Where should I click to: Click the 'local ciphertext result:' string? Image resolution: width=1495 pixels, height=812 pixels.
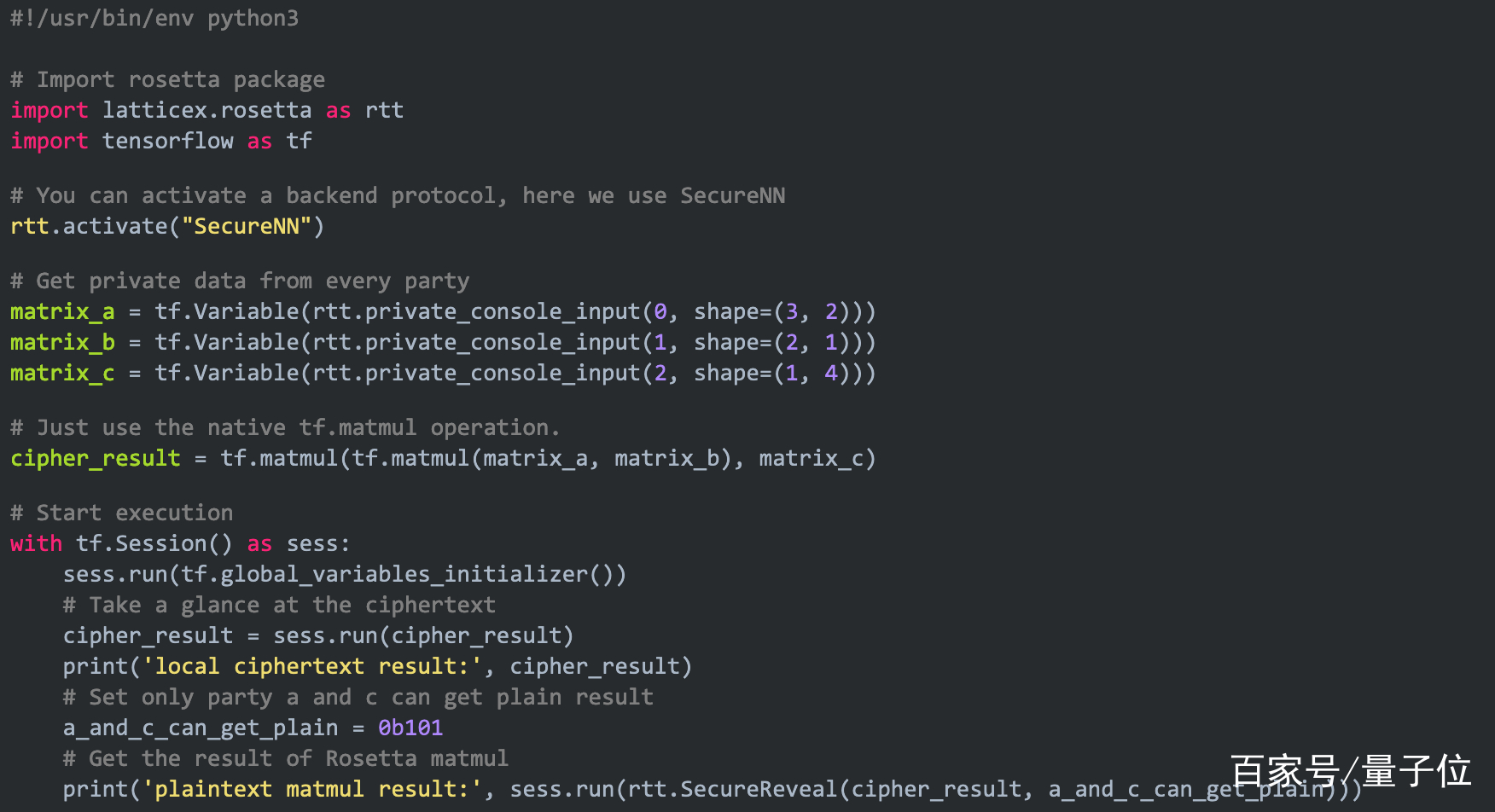(312, 666)
